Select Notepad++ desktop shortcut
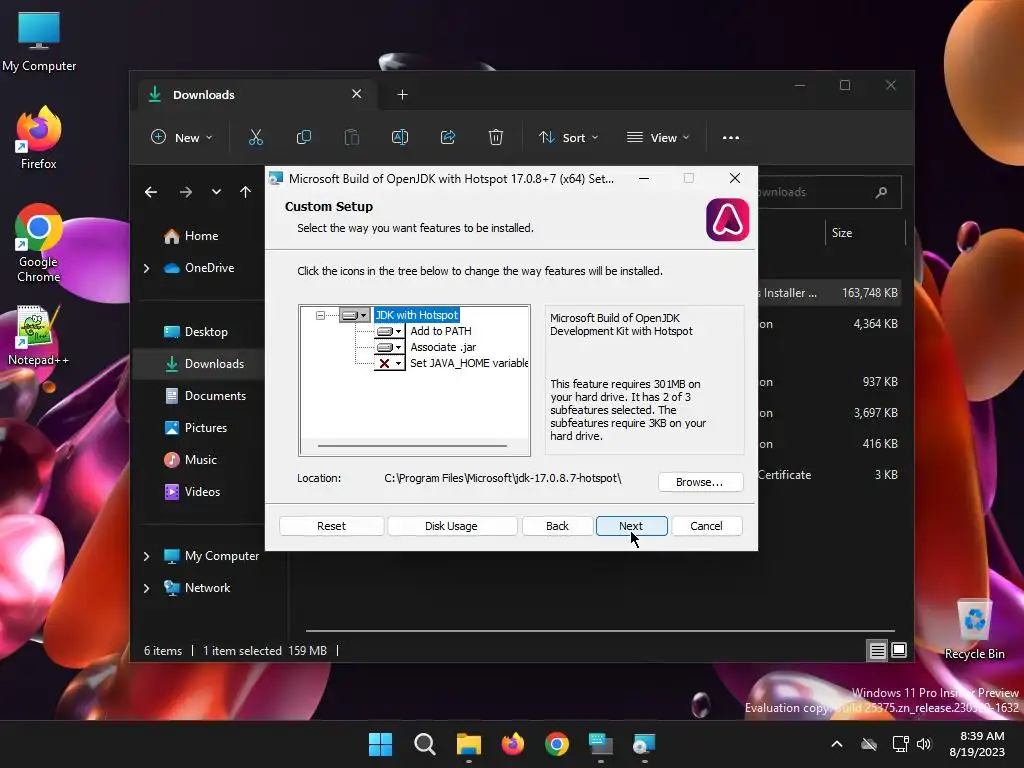 point(38,335)
